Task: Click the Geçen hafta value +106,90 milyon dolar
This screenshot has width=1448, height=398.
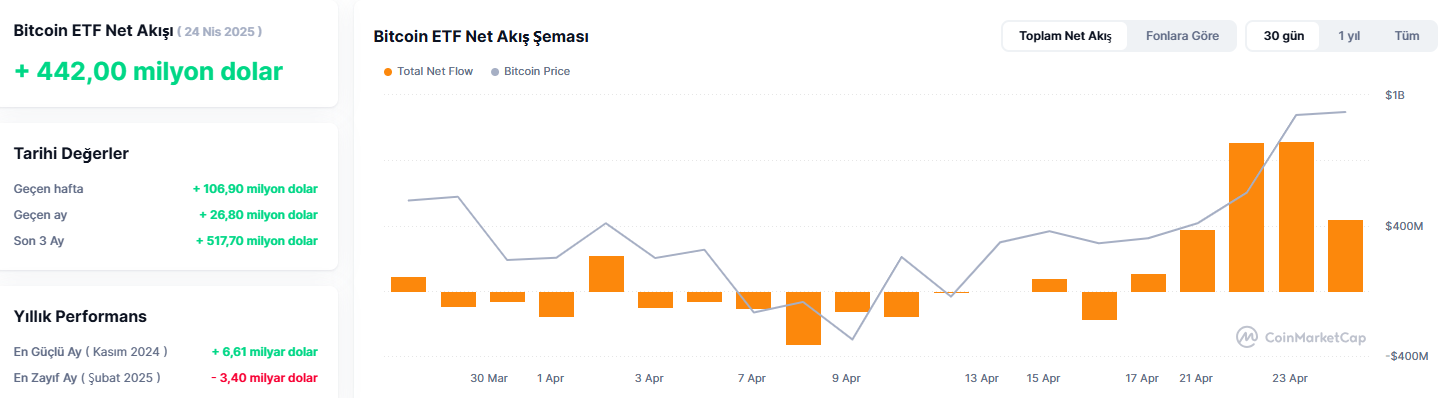Action: pyautogui.click(x=255, y=189)
